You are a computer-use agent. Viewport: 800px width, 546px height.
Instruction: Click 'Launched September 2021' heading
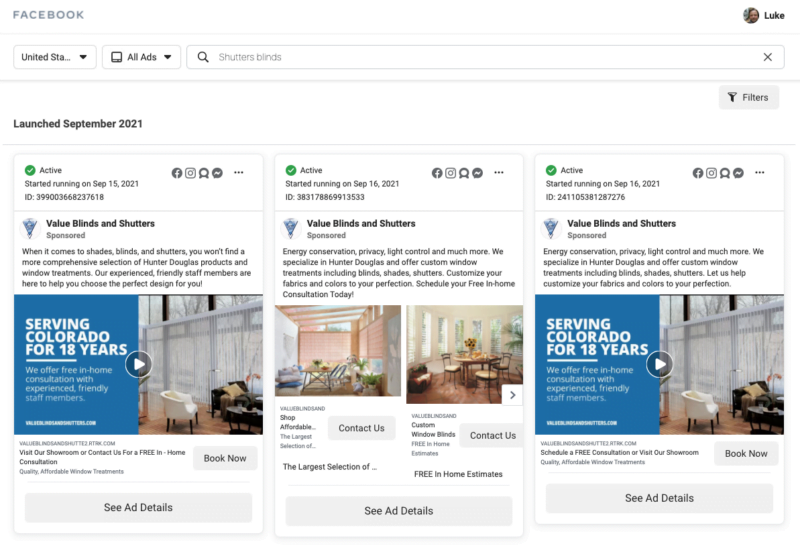[78, 123]
